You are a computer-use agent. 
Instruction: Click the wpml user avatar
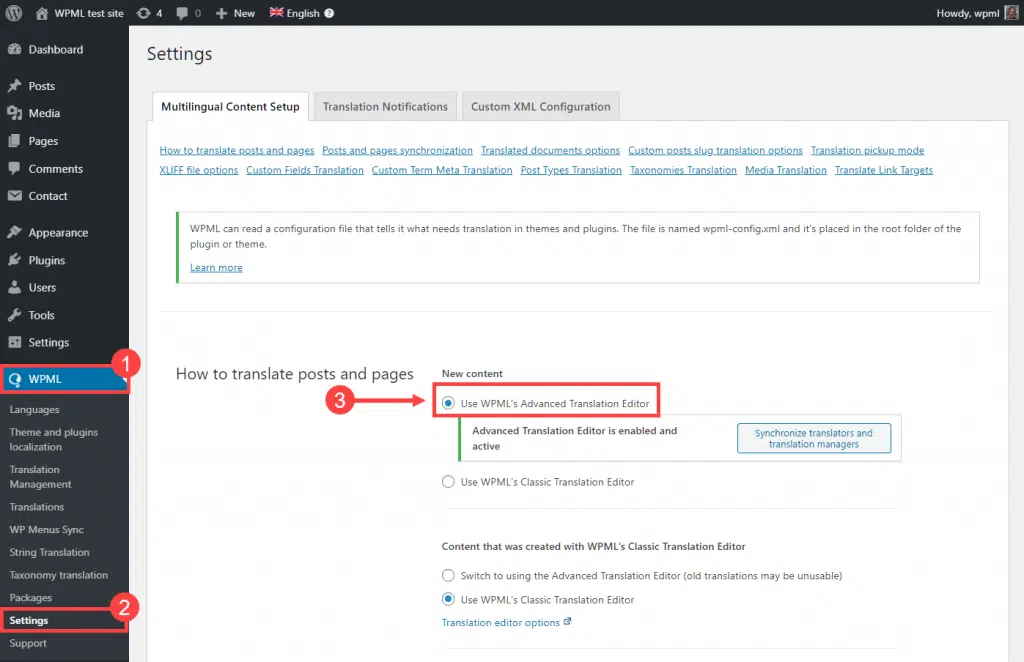[1012, 12]
